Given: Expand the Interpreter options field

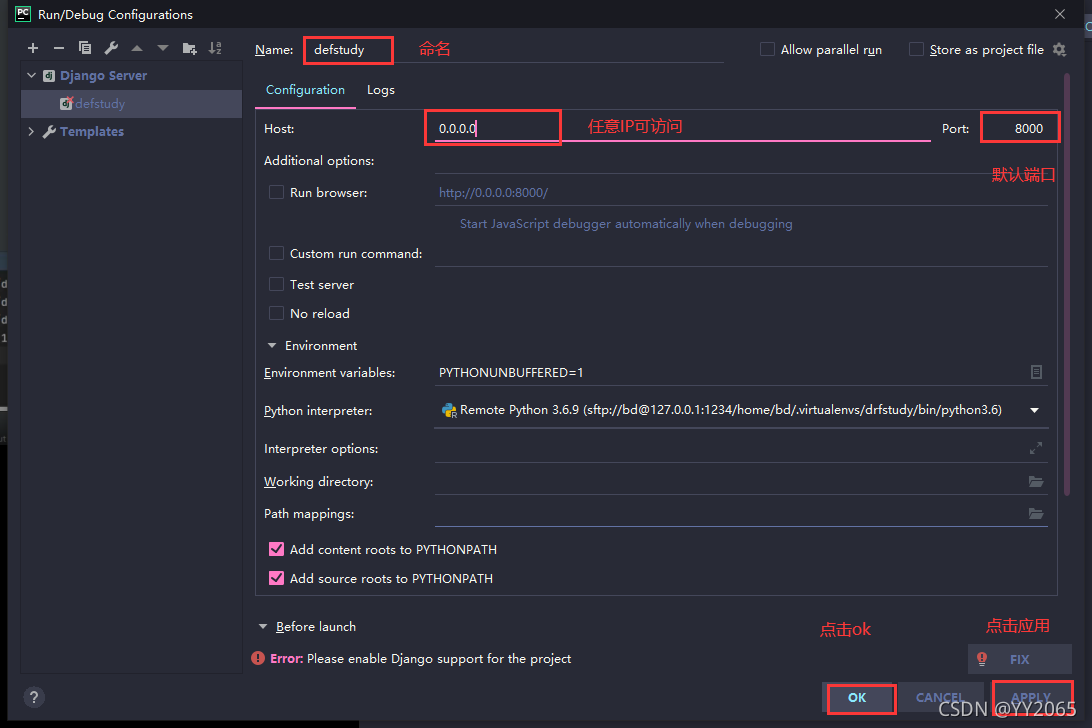Looking at the screenshot, I should [1036, 448].
